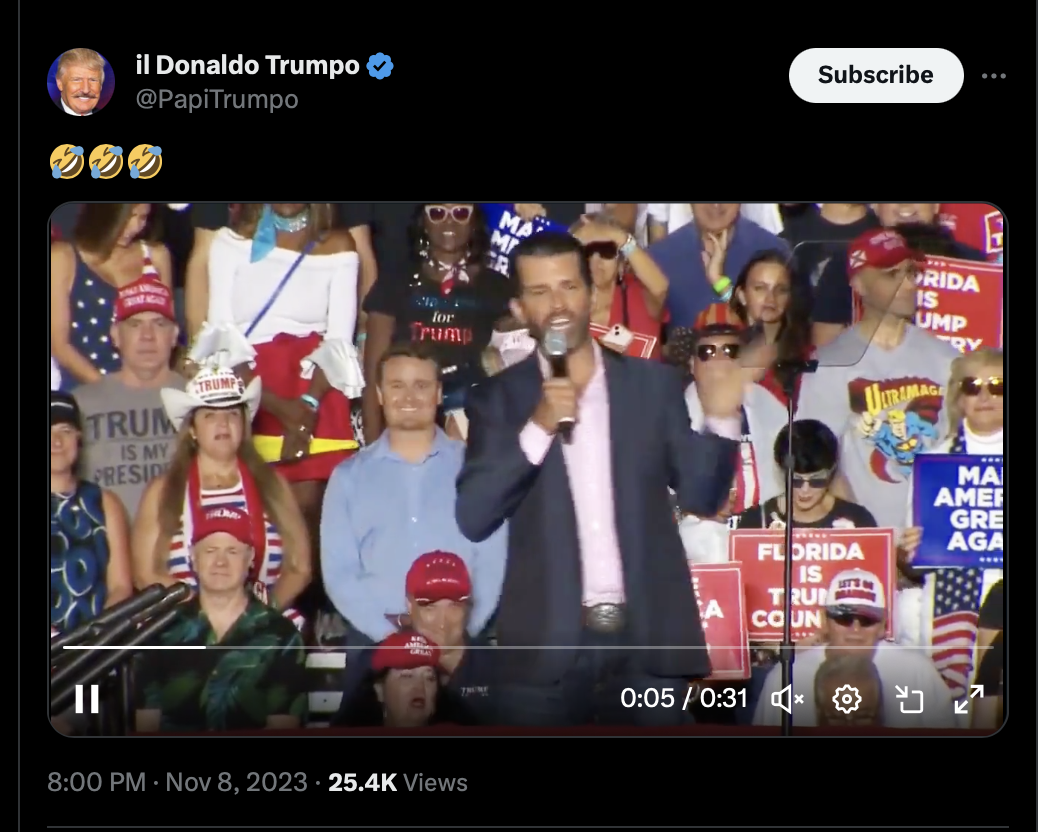
Task: Expand video to fullscreen
Action: tap(968, 698)
